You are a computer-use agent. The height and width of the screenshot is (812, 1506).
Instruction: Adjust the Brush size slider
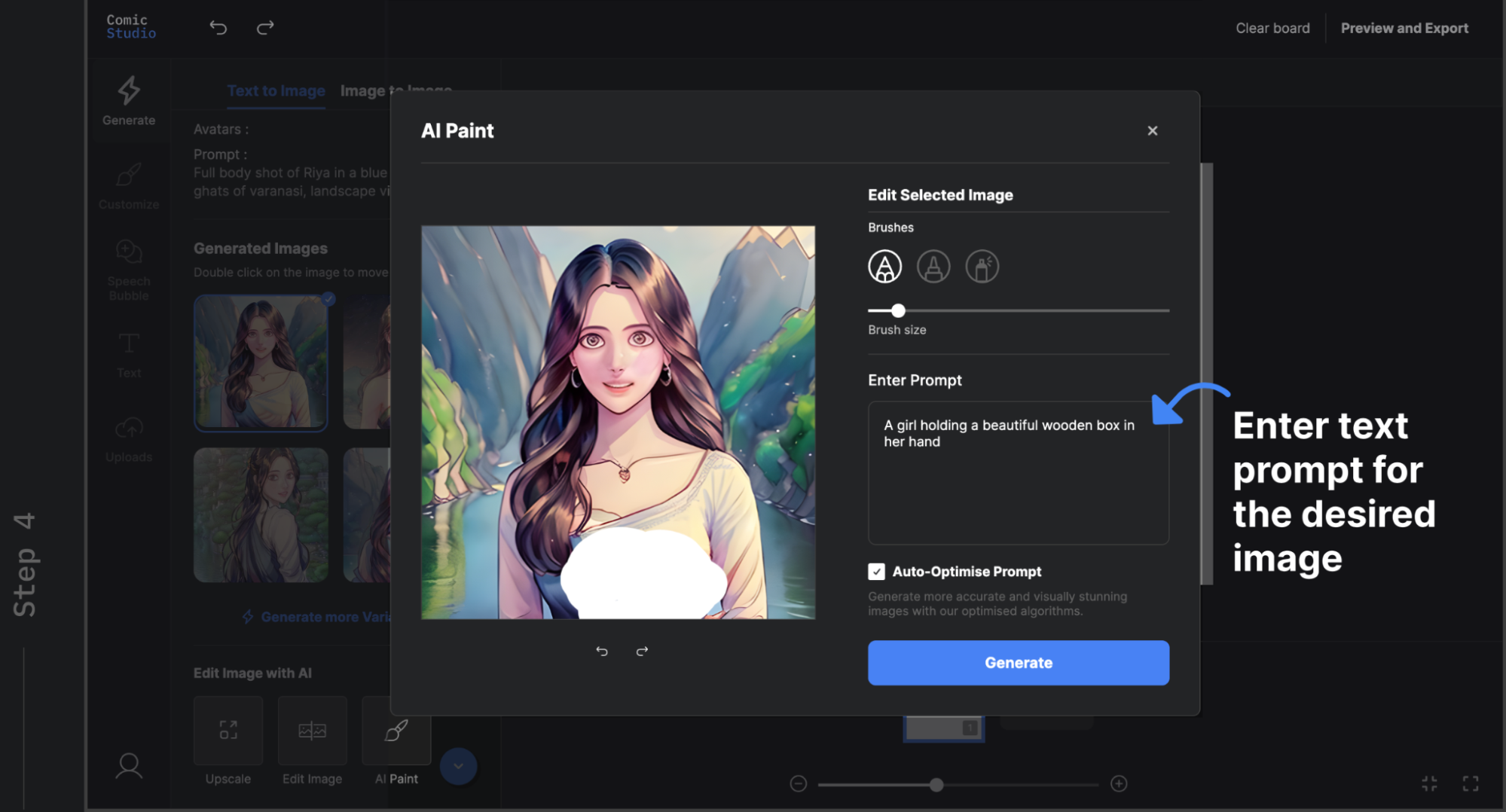(898, 310)
